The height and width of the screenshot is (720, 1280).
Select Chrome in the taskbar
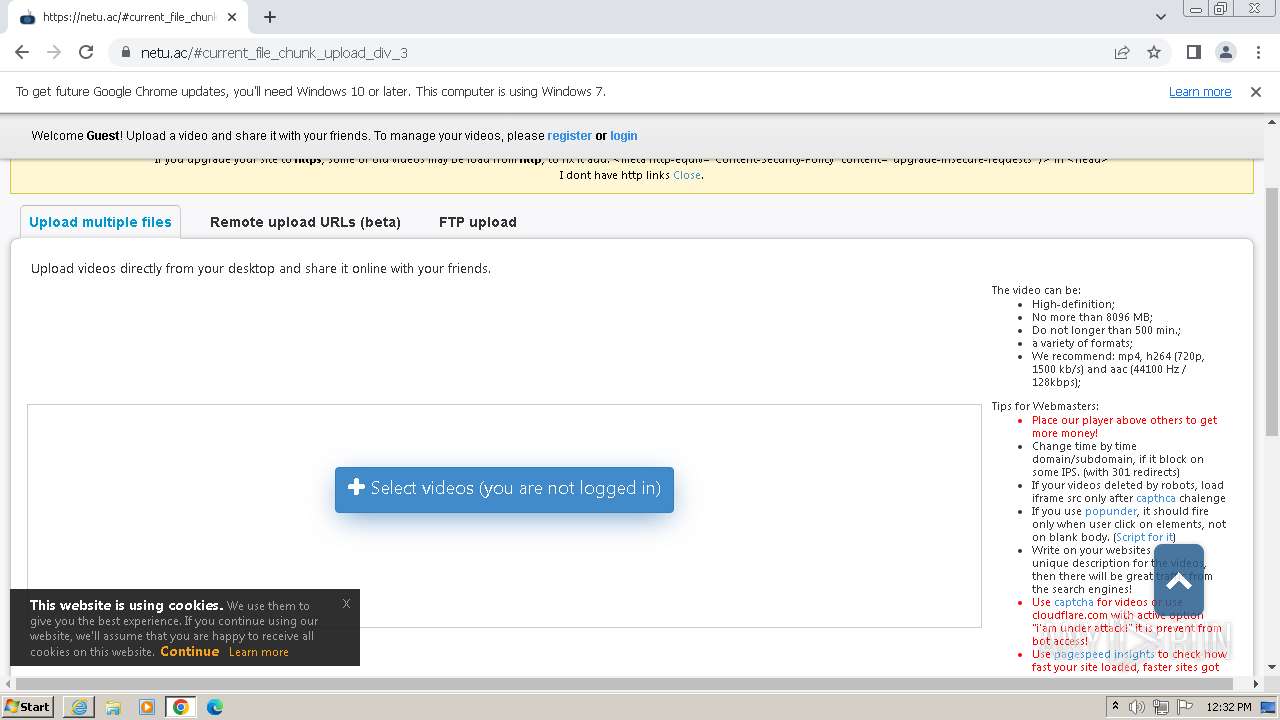pyautogui.click(x=181, y=707)
